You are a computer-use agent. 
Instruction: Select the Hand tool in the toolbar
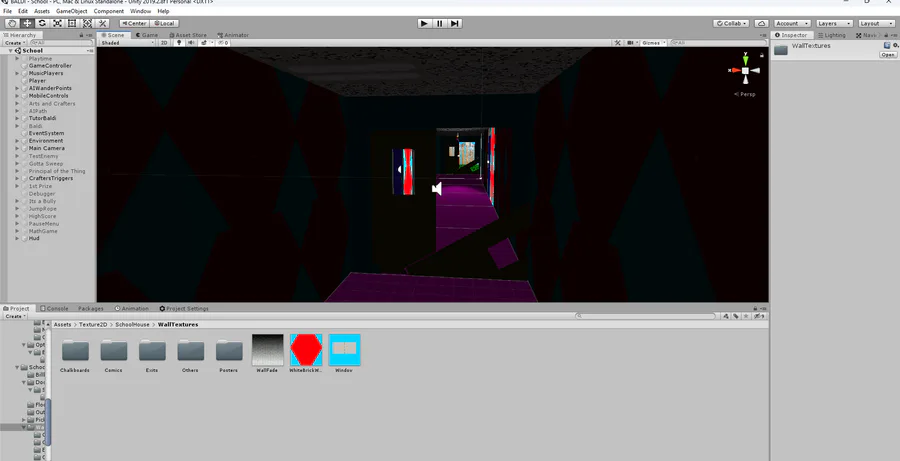(12, 24)
